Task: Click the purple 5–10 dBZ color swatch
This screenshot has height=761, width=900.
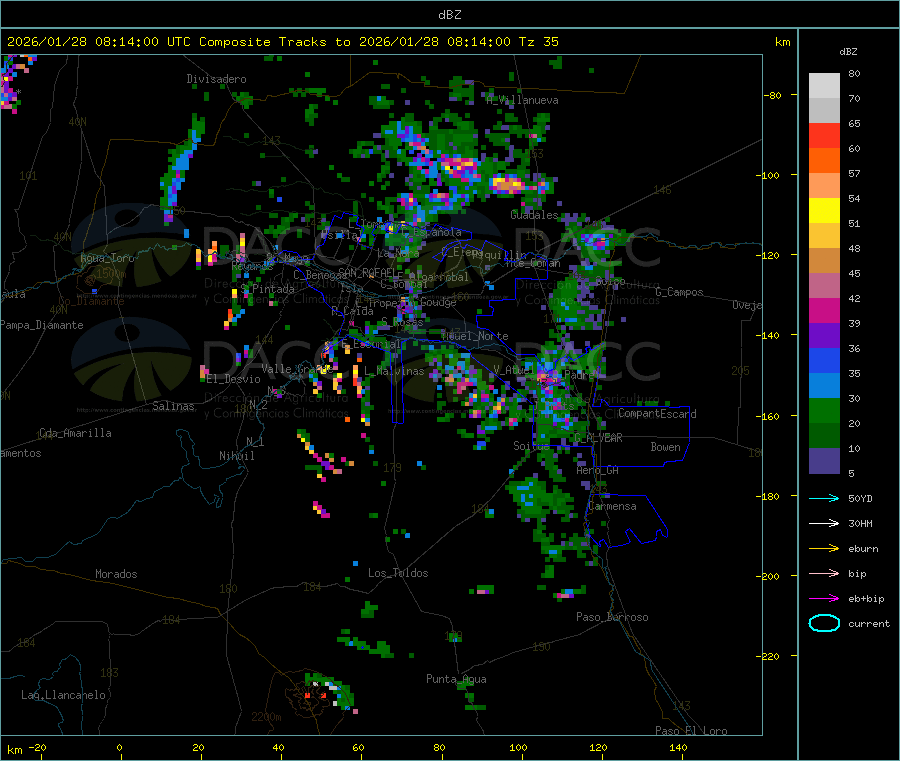Action: [824, 461]
